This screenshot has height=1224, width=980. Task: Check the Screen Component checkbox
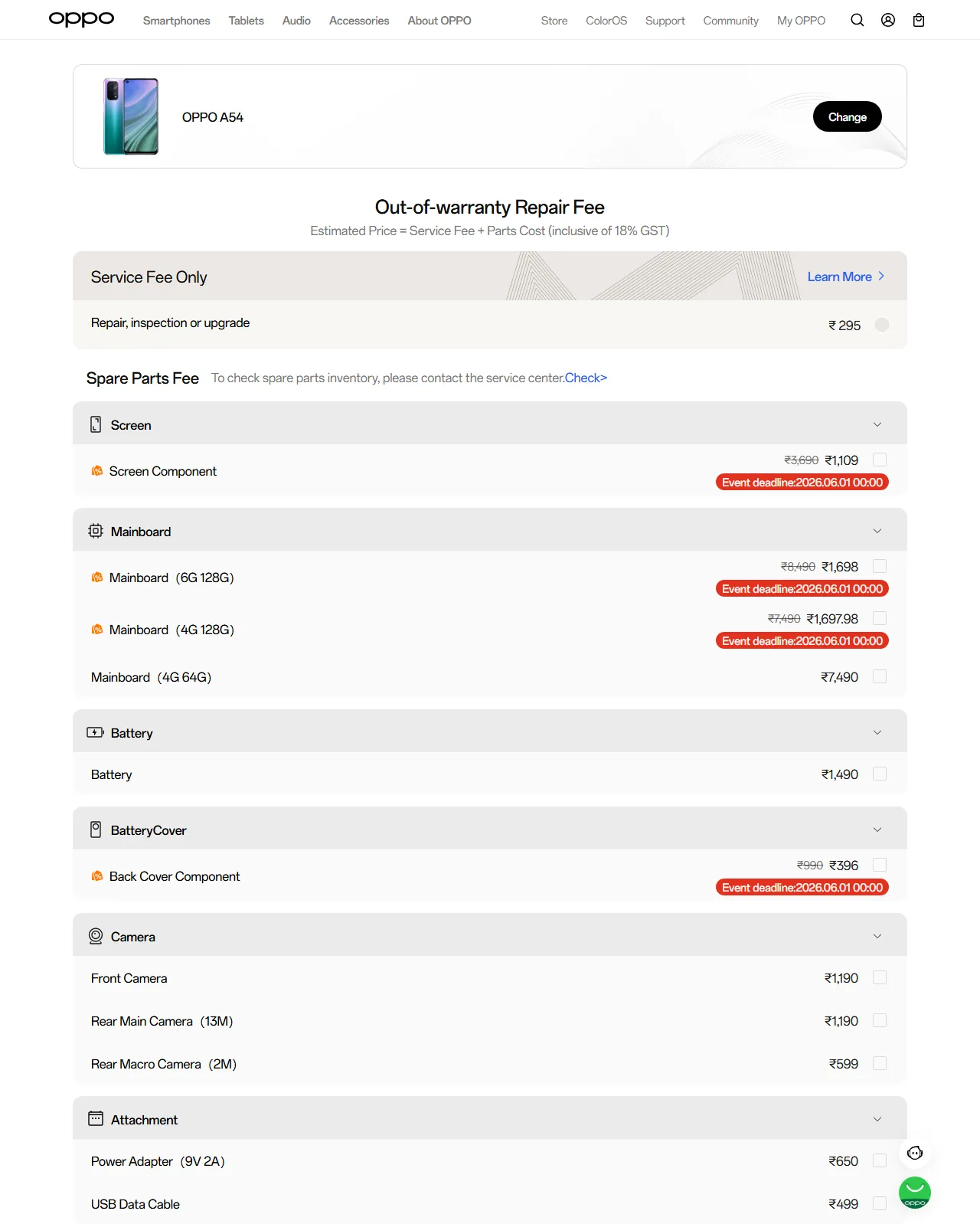[880, 460]
